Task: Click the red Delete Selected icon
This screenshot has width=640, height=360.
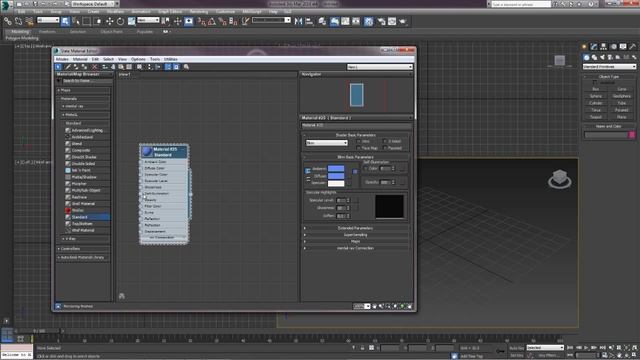Action: click(95, 67)
